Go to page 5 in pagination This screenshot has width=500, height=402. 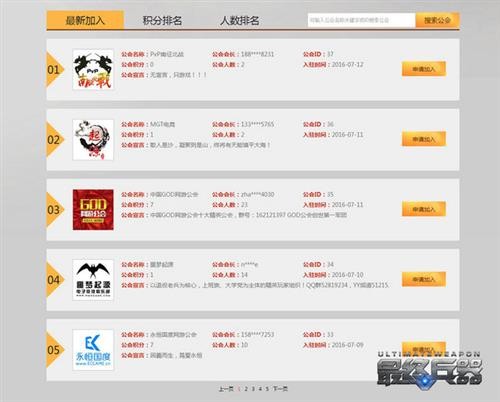(267, 389)
